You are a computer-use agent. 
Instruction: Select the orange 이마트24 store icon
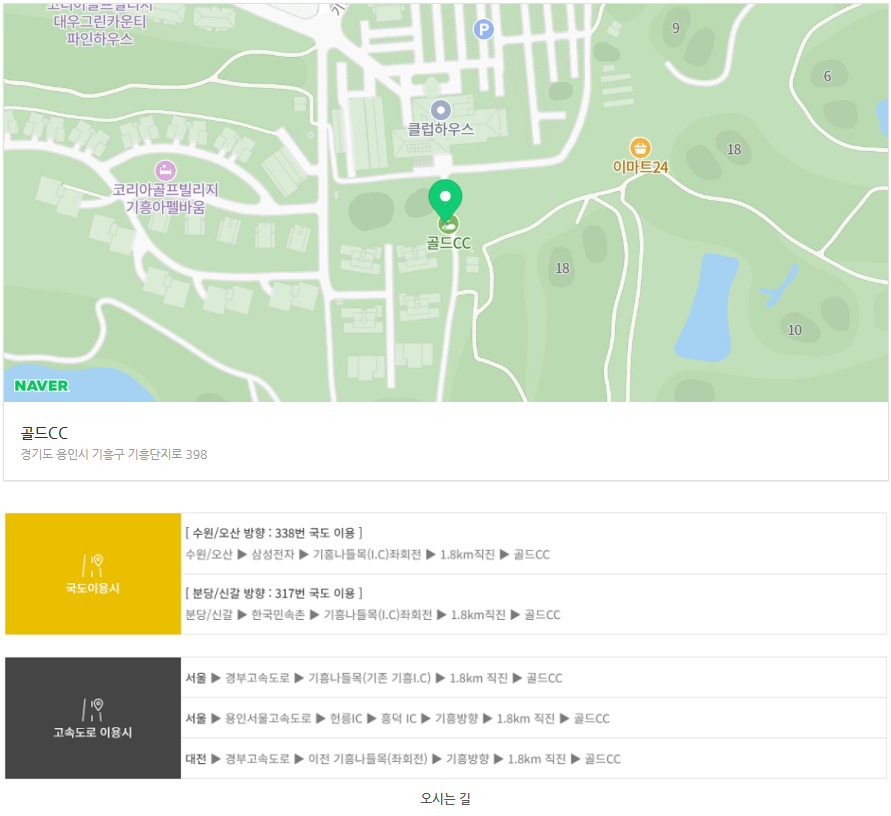tap(640, 148)
